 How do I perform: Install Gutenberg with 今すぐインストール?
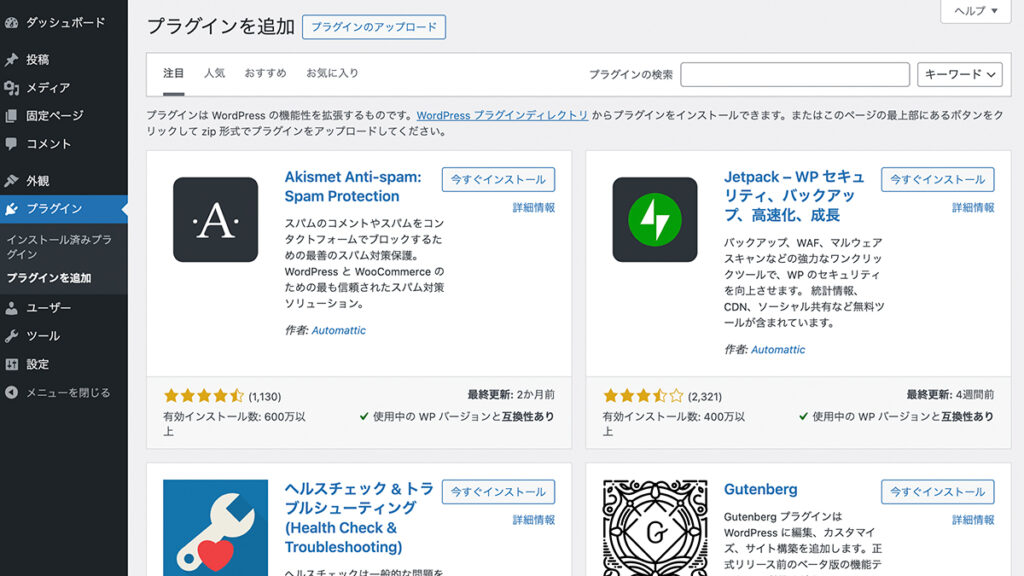(938, 492)
